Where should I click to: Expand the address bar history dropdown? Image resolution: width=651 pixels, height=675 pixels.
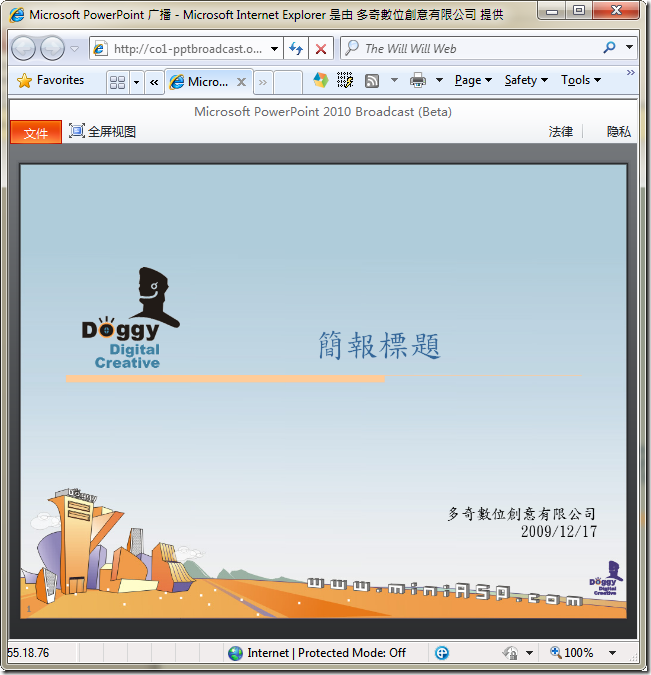click(274, 49)
